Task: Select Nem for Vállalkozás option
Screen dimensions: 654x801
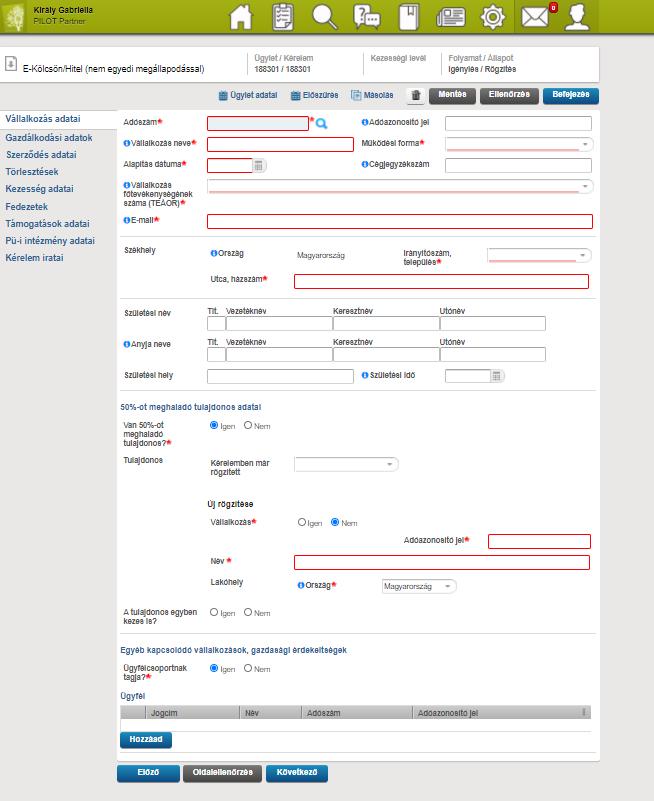Action: [x=335, y=522]
